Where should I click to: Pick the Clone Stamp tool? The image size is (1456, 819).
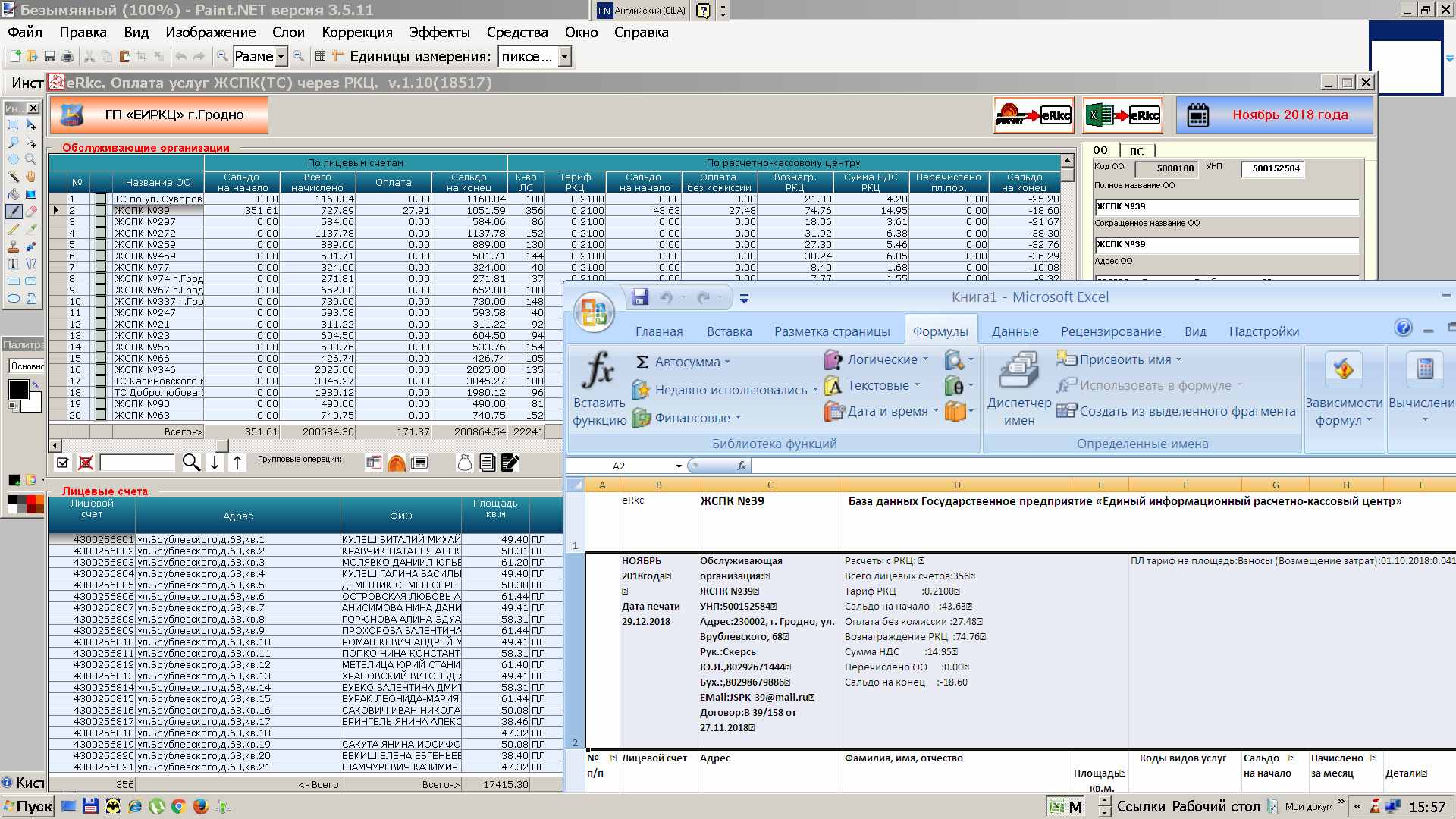[x=14, y=246]
